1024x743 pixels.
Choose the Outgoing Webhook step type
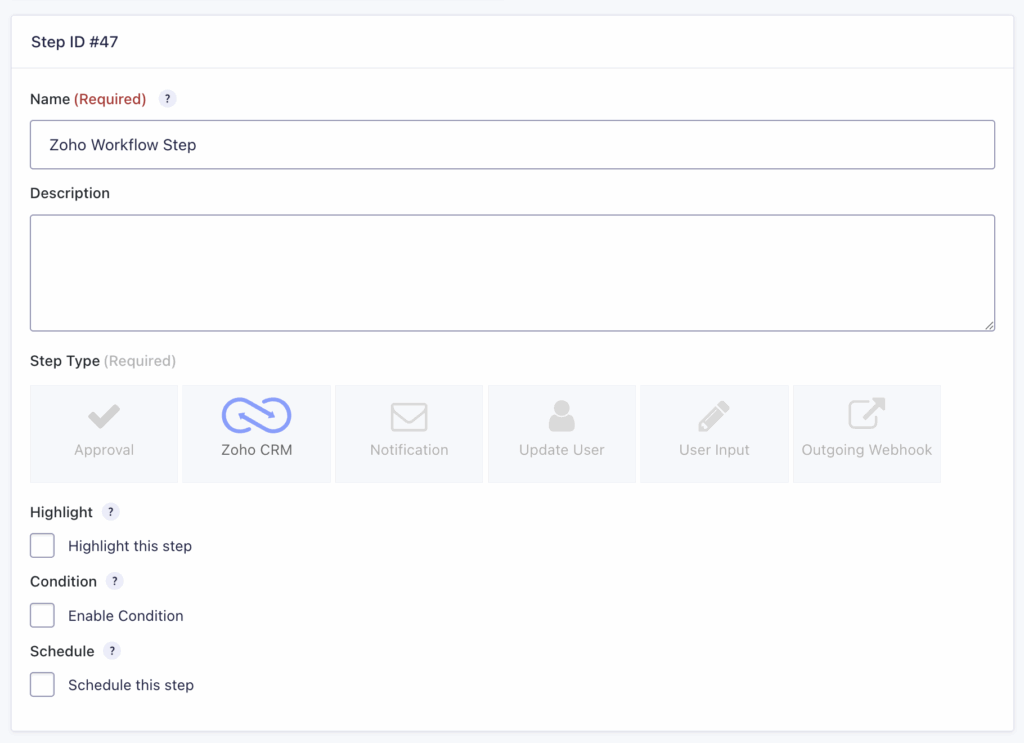tap(866, 433)
